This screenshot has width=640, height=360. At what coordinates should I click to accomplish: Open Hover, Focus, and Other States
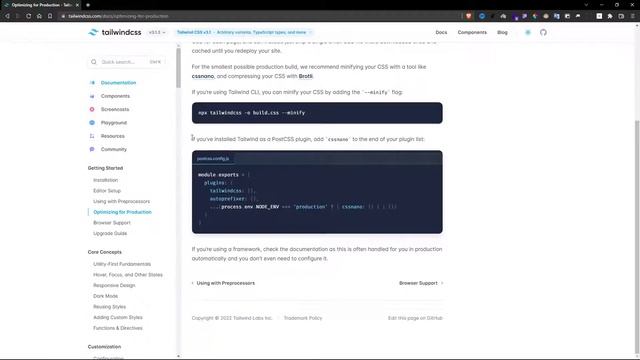tap(128, 275)
